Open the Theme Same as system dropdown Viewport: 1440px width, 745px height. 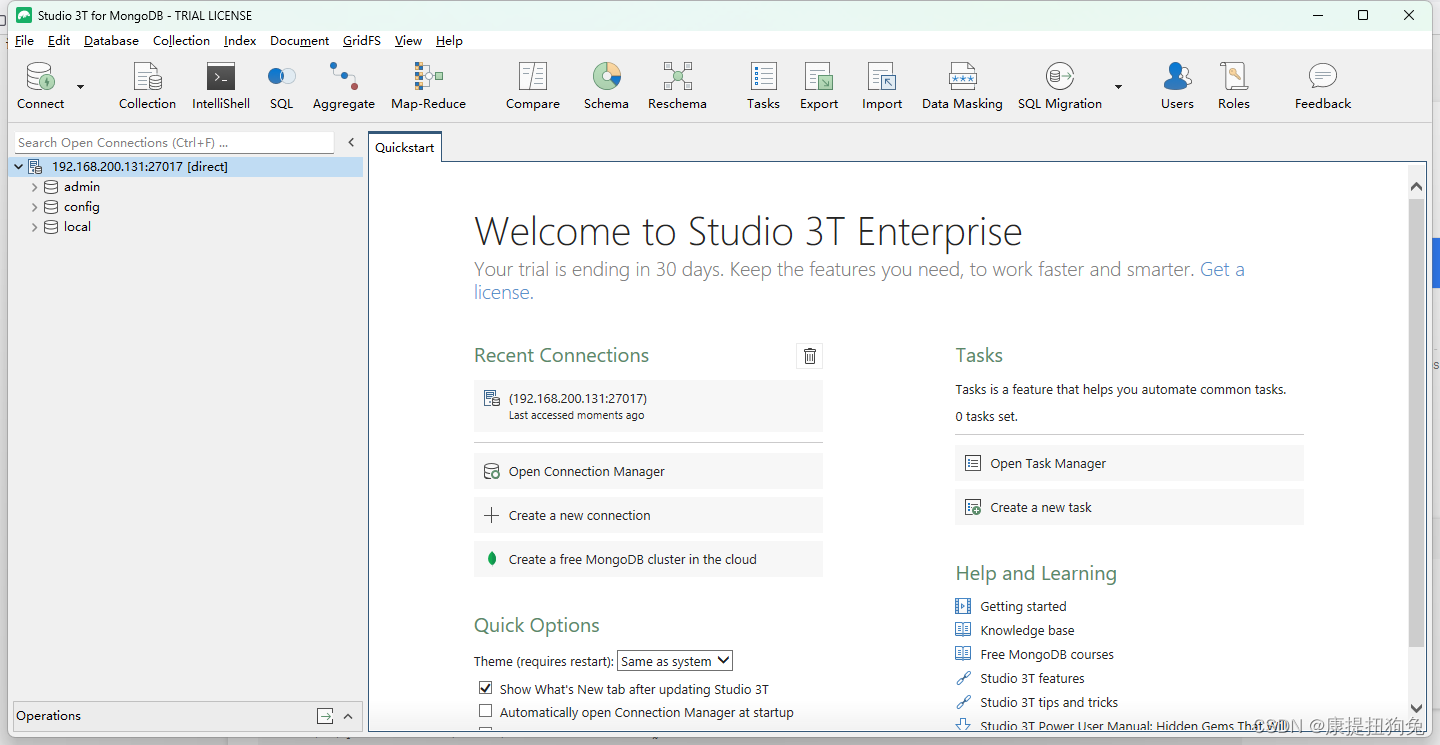click(x=675, y=661)
